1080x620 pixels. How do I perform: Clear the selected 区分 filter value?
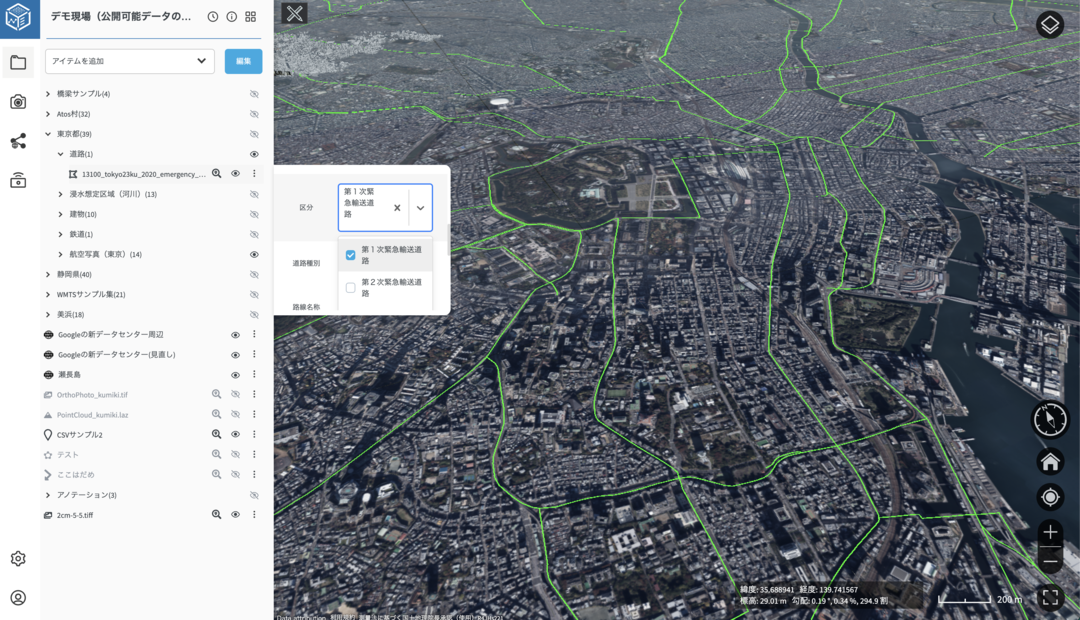397,208
